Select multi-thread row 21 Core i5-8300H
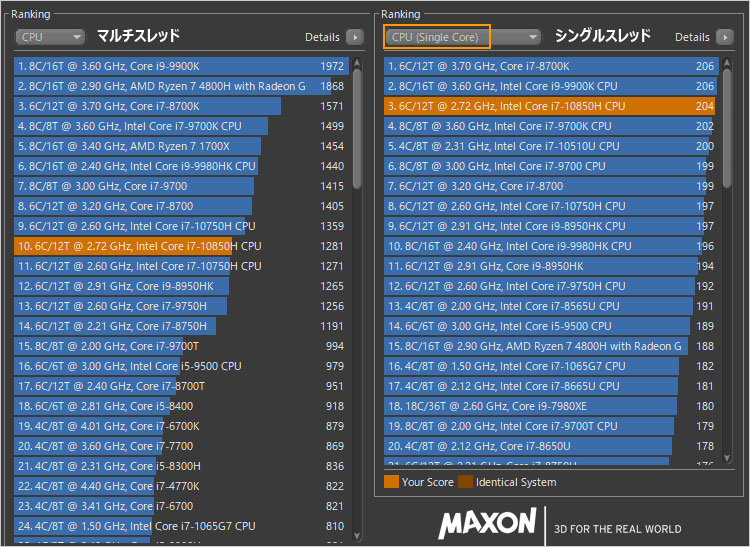 tap(182, 466)
